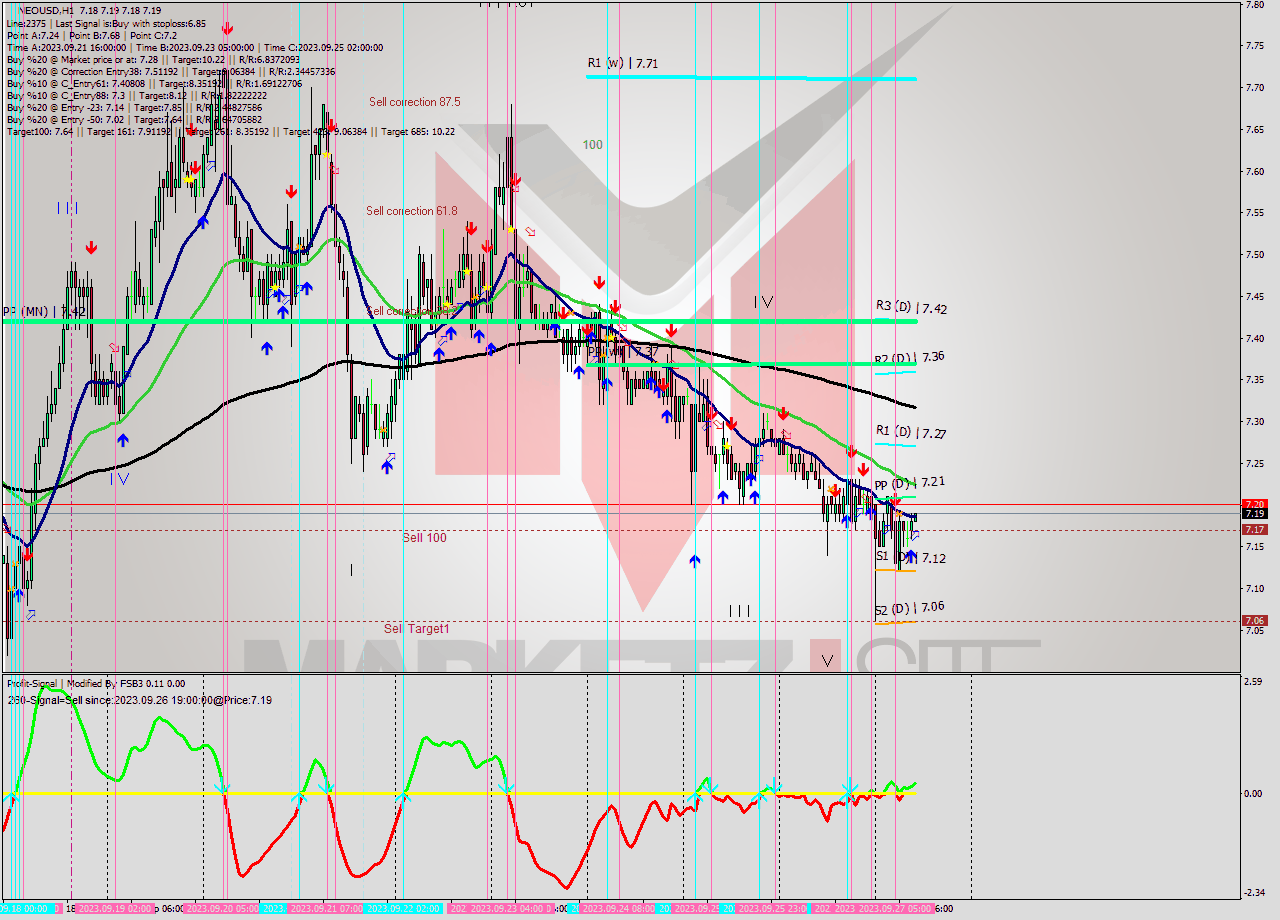The height and width of the screenshot is (920, 1280).
Task: Click the red 7.20 price tag on axis
Action: 1254,504
